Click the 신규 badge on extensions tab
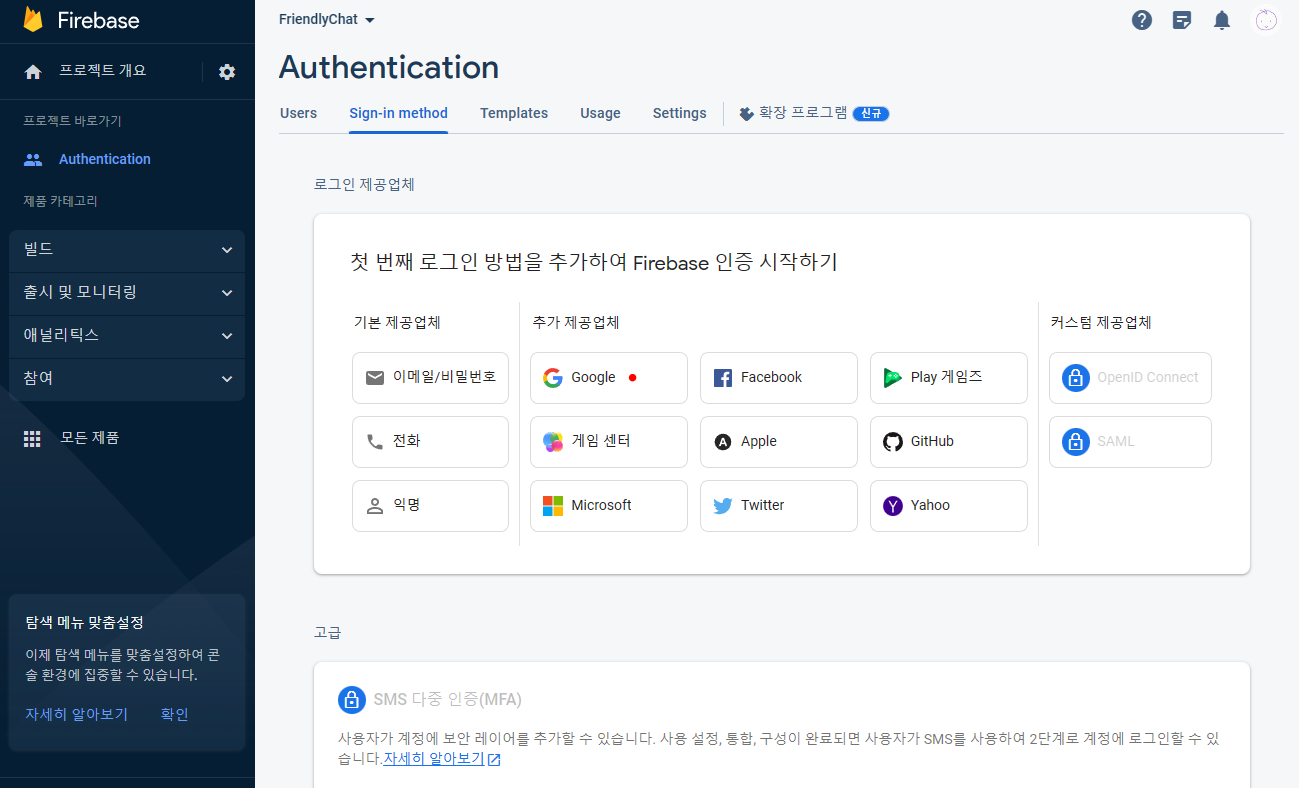 point(871,114)
